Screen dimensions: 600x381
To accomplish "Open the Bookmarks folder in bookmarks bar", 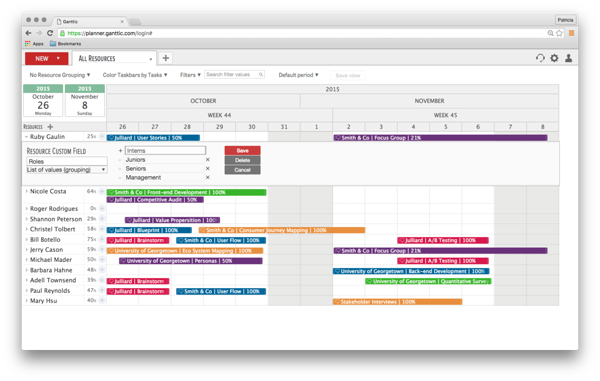I will (x=65, y=44).
